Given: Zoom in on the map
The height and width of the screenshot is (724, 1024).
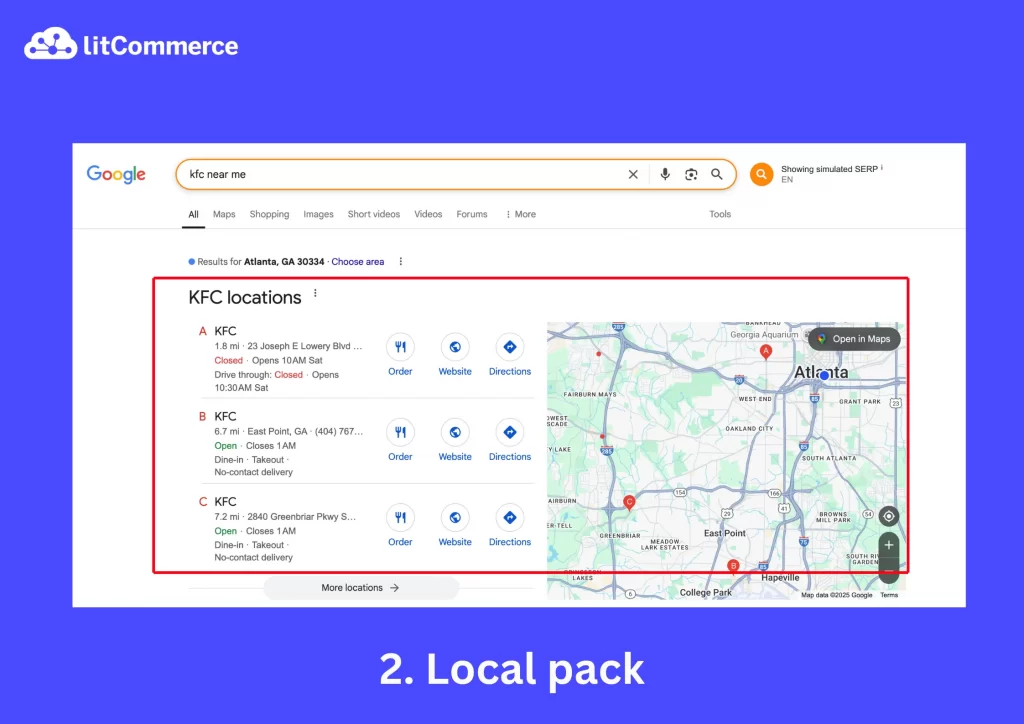Looking at the screenshot, I should (x=889, y=545).
